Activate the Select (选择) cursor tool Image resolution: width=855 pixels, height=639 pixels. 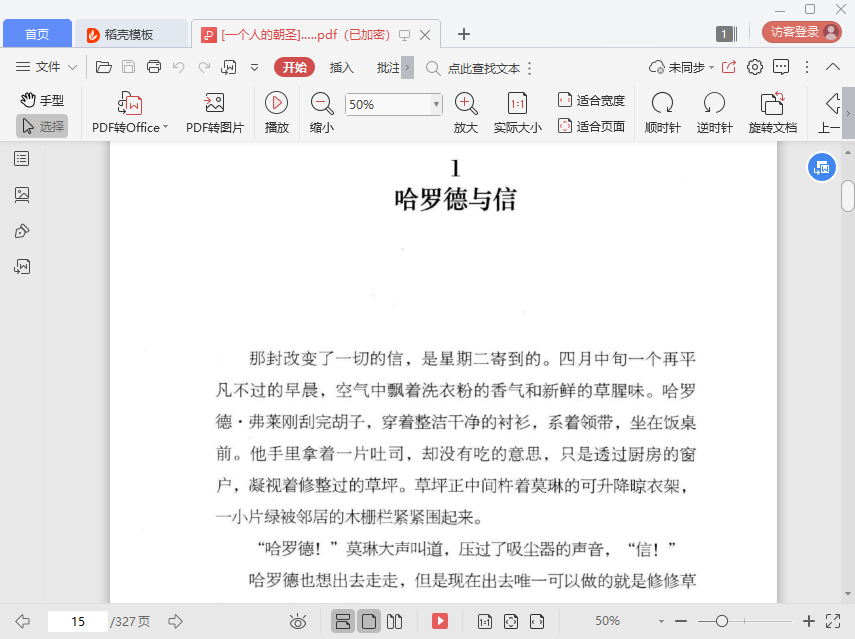coord(43,126)
